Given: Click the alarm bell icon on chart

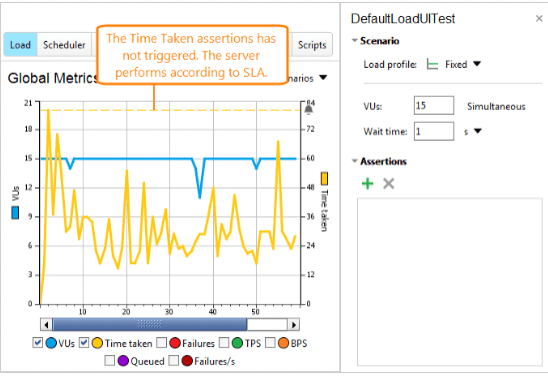Looking at the screenshot, I should [309, 110].
